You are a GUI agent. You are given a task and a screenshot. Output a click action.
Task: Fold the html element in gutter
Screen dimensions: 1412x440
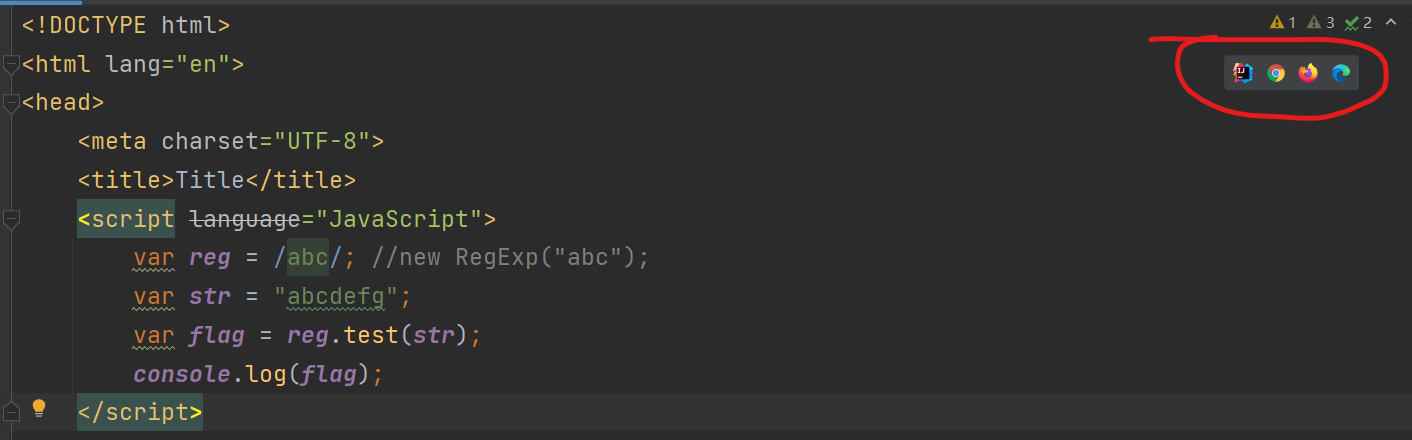tap(11, 65)
